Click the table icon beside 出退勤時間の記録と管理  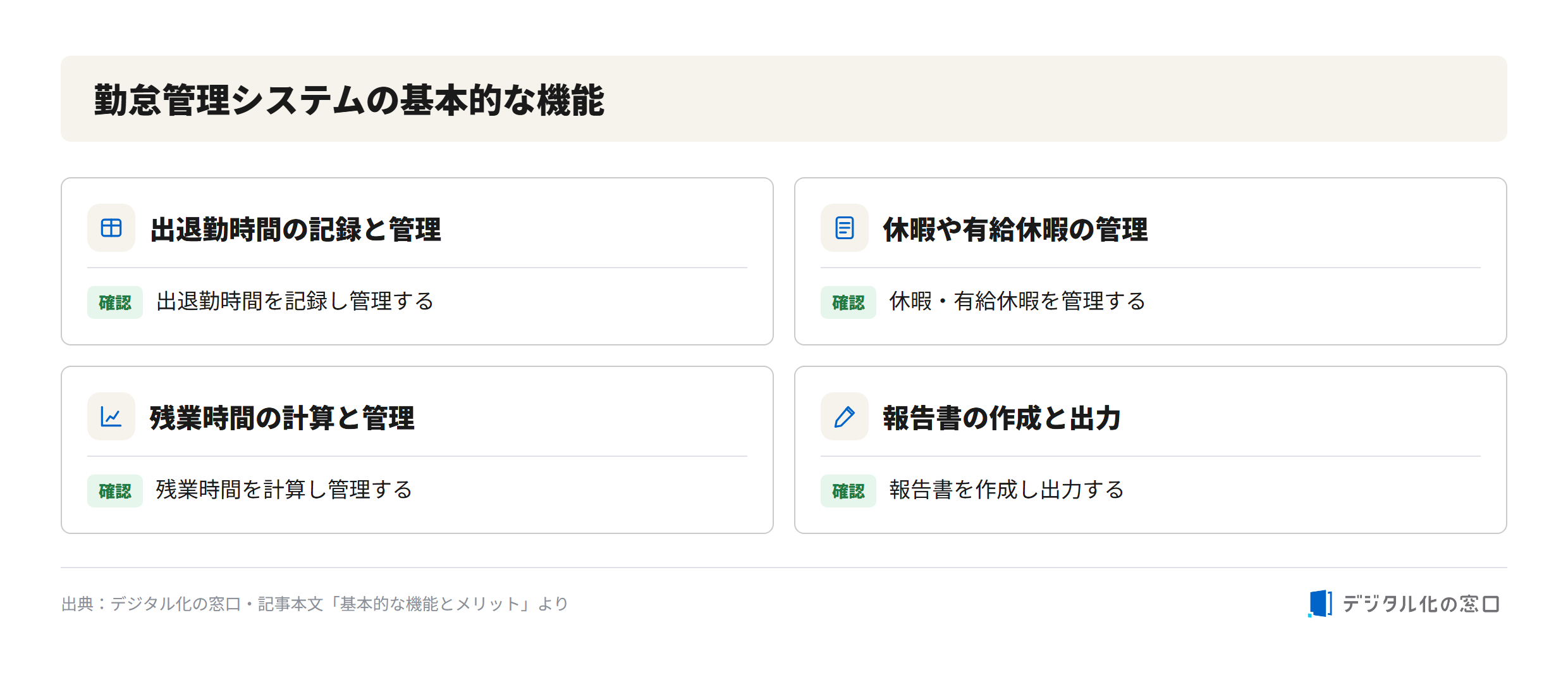pyautogui.click(x=111, y=228)
